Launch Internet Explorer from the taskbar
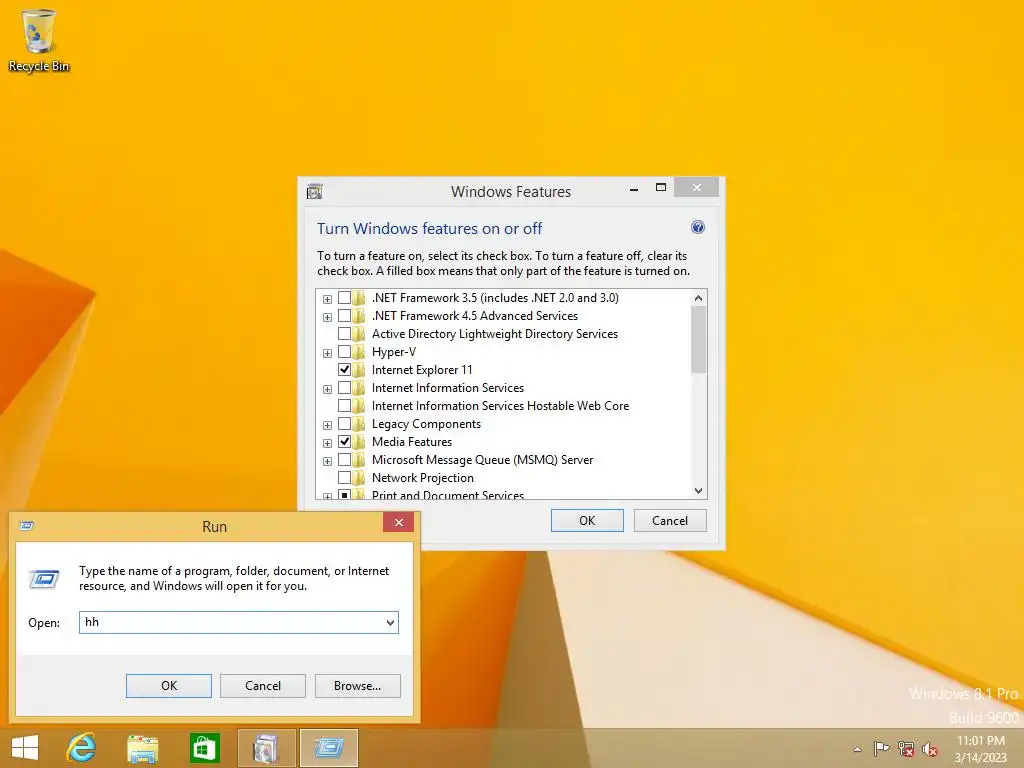Viewport: 1024px width, 768px height. (82, 747)
